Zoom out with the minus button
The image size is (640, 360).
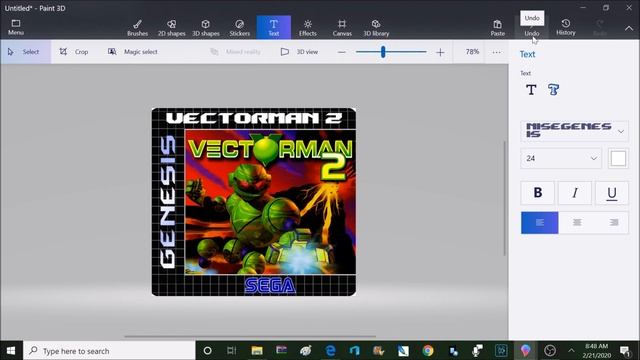(342, 52)
